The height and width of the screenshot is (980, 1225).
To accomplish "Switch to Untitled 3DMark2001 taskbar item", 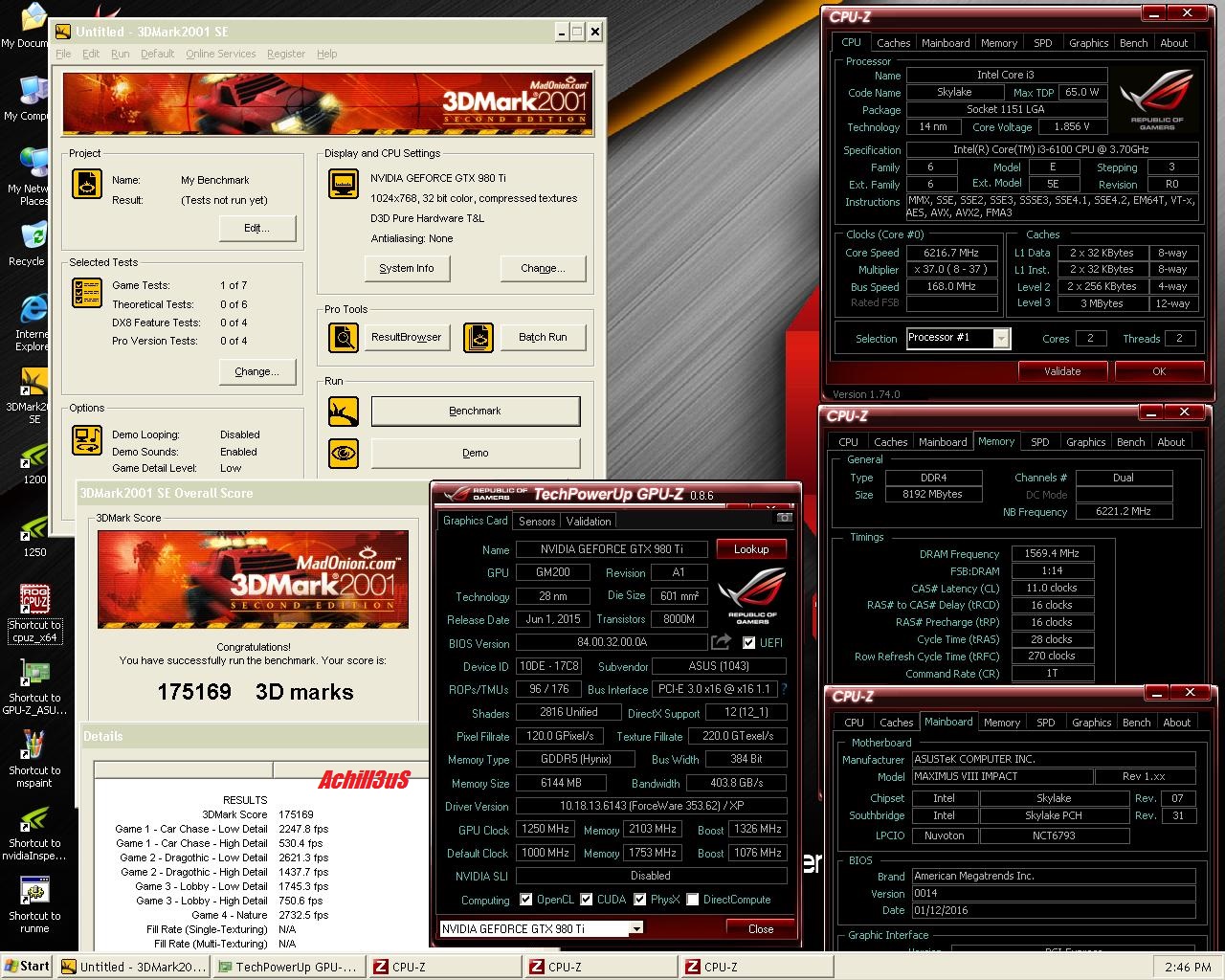I will 133,967.
